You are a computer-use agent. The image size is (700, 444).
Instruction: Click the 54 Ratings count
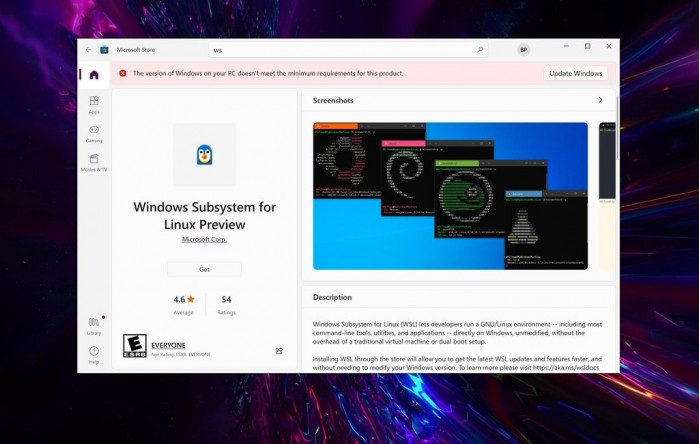(x=226, y=305)
